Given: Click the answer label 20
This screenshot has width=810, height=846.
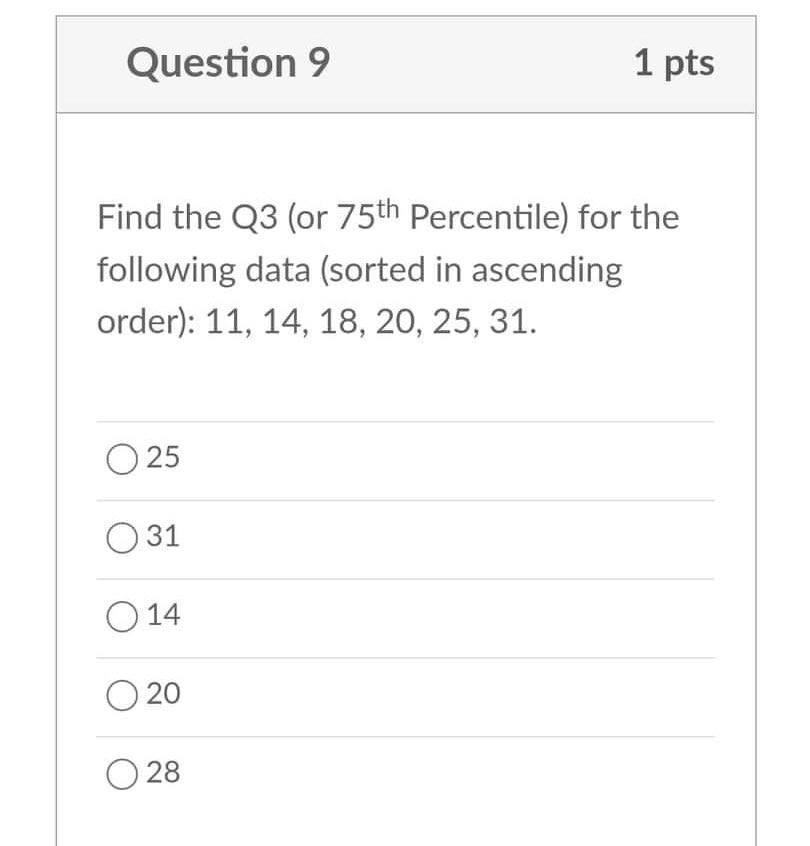Looking at the screenshot, I should point(163,694).
